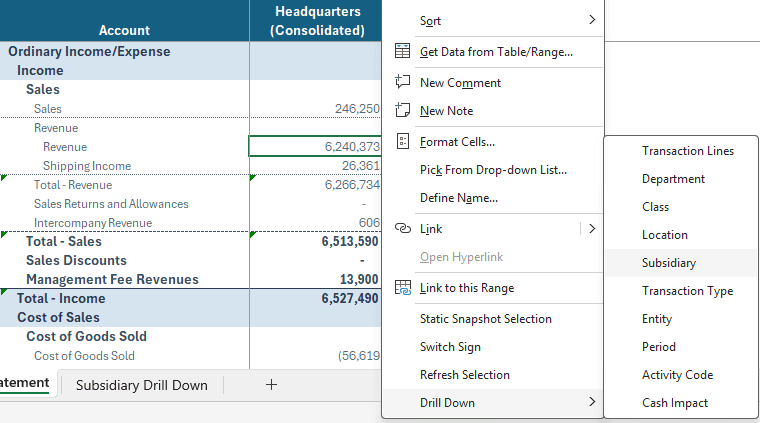Click the Format Cells icon
Image resolution: width=760 pixels, height=423 pixels.
click(402, 141)
